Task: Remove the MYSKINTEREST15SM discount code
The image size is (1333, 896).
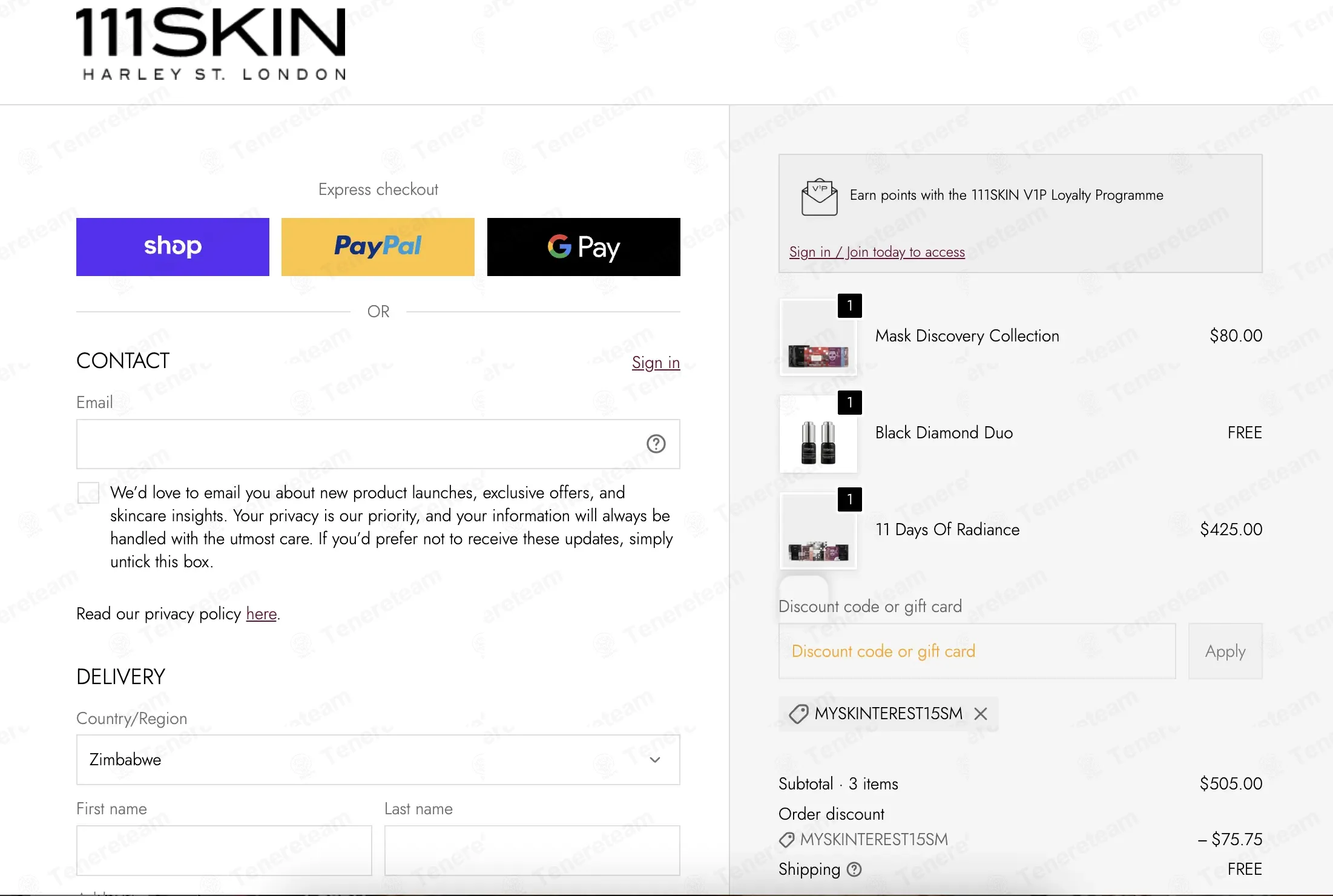Action: click(981, 714)
